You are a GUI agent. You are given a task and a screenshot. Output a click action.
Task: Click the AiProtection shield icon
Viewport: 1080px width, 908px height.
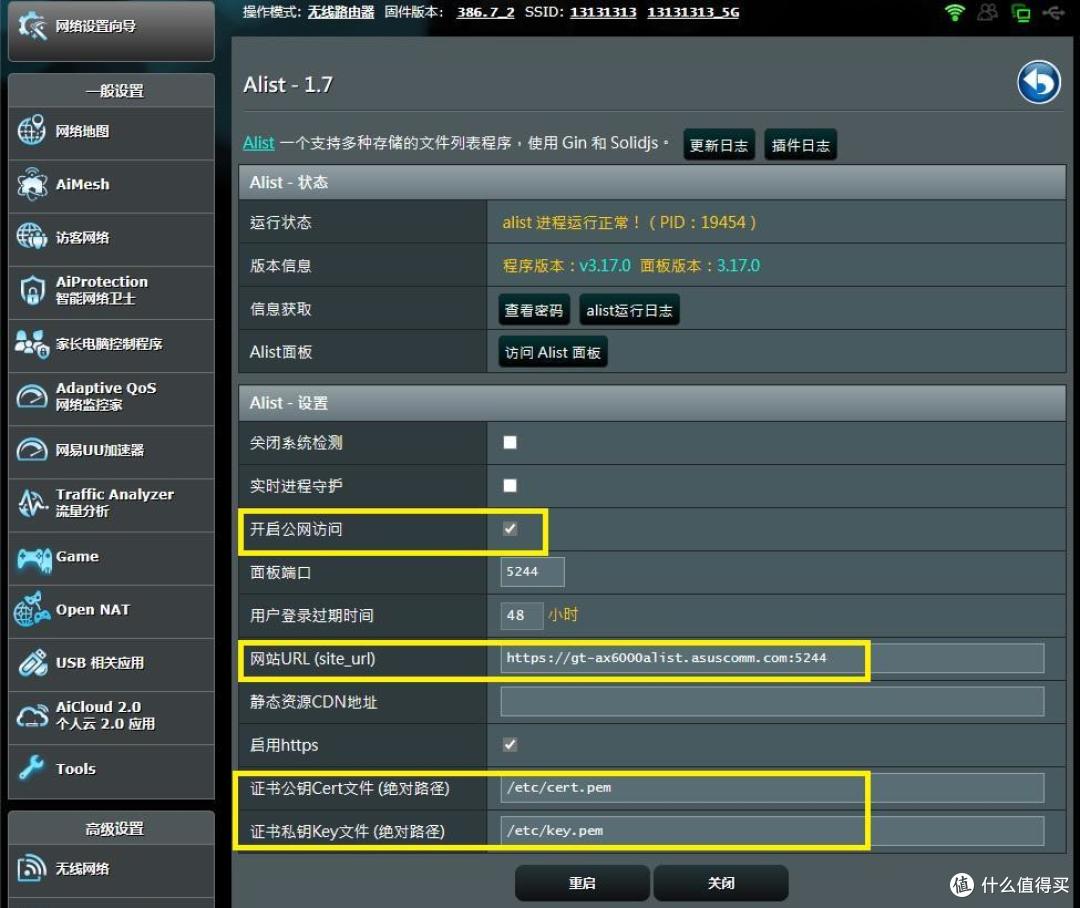32,290
